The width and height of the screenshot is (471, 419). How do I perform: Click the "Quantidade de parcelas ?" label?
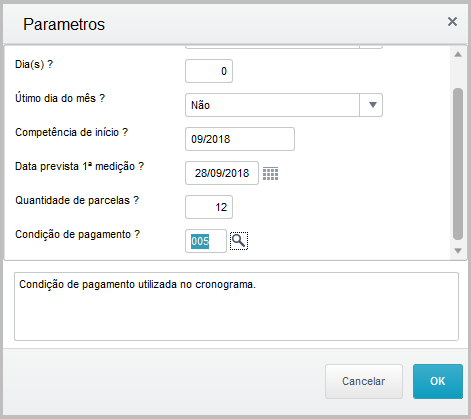pos(77,200)
